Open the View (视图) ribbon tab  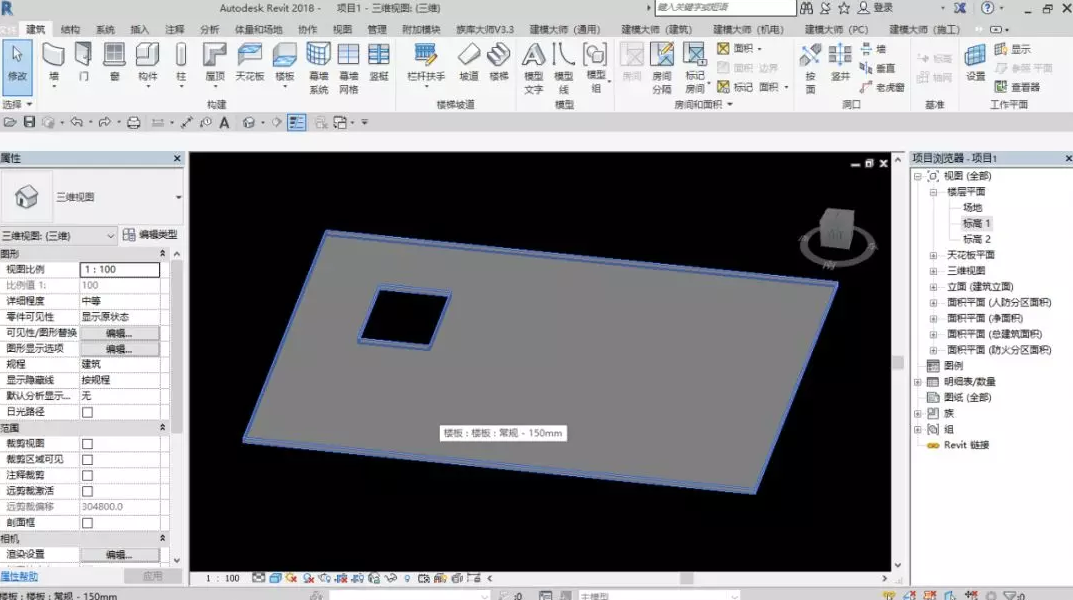click(x=342, y=29)
